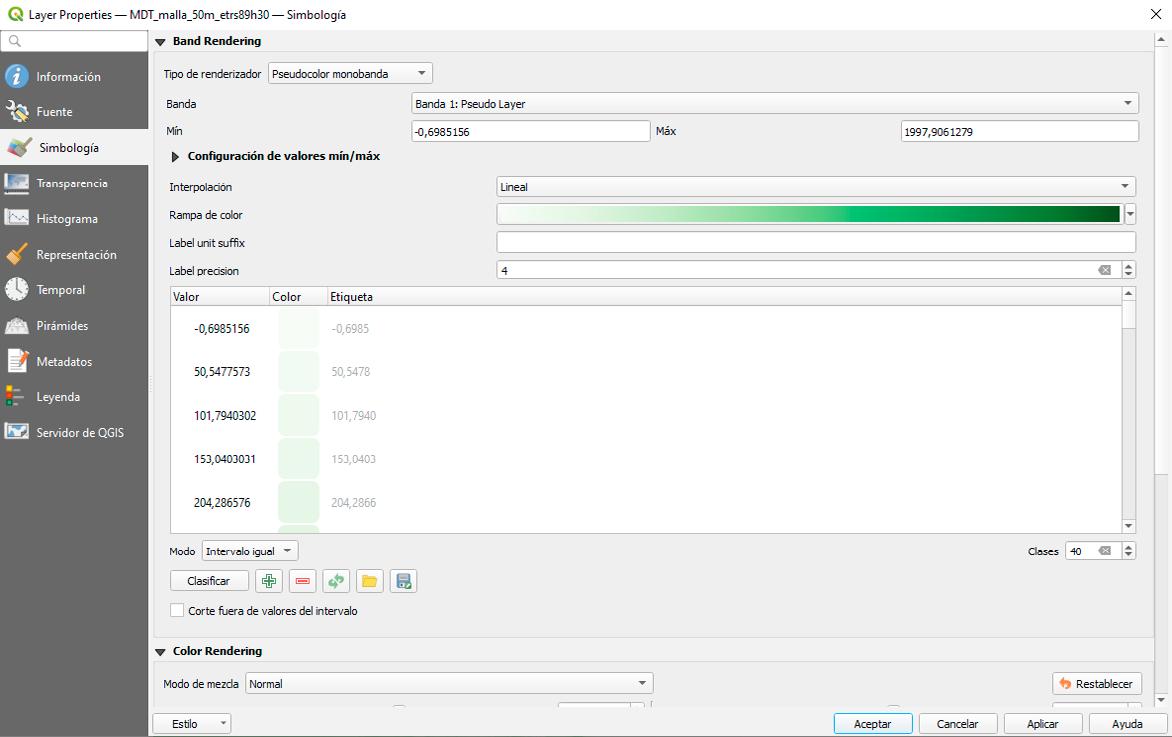
Task: Open the Banda dropdown
Action: 775,103
